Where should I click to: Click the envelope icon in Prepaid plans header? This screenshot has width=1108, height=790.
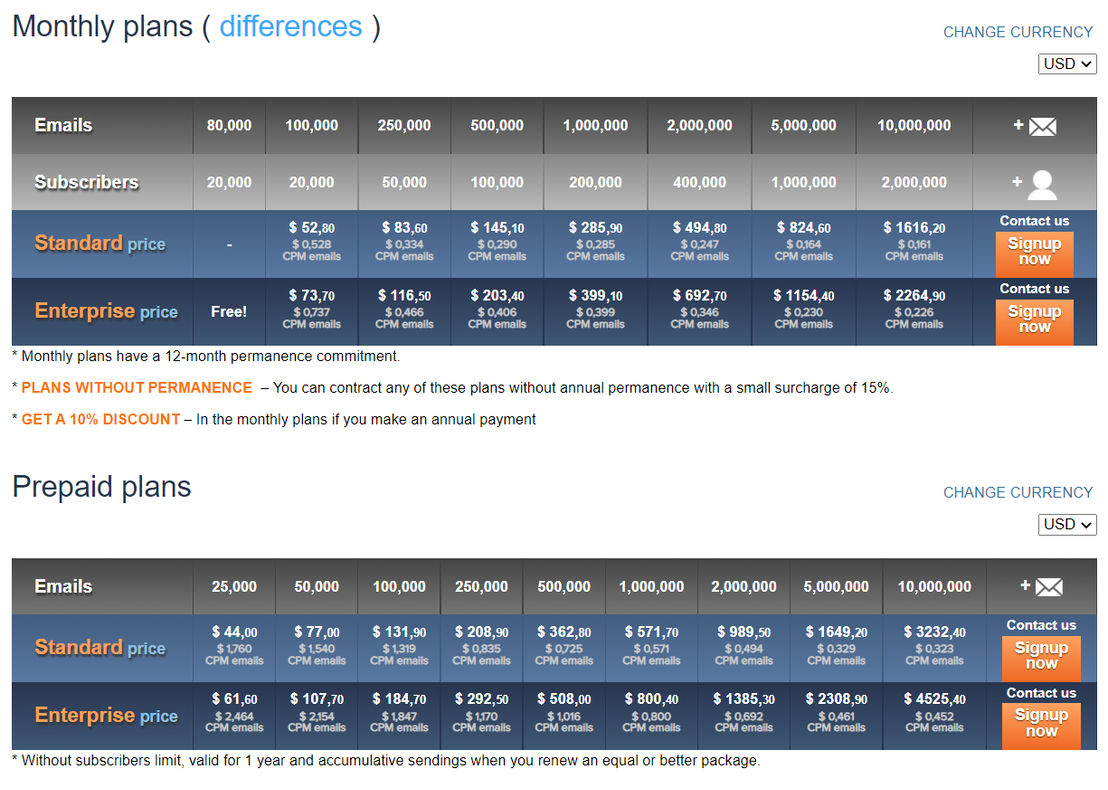(1049, 586)
